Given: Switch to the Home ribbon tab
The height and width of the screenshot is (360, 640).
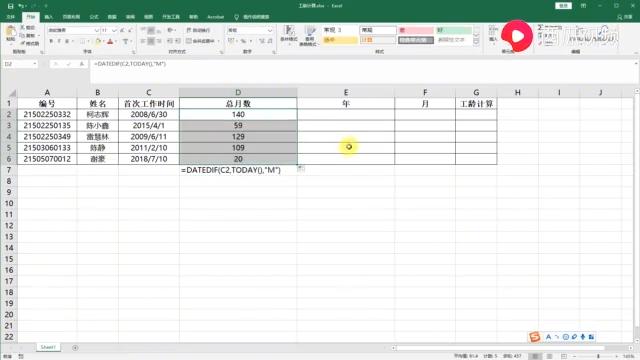Looking at the screenshot, I should pyautogui.click(x=31, y=17).
